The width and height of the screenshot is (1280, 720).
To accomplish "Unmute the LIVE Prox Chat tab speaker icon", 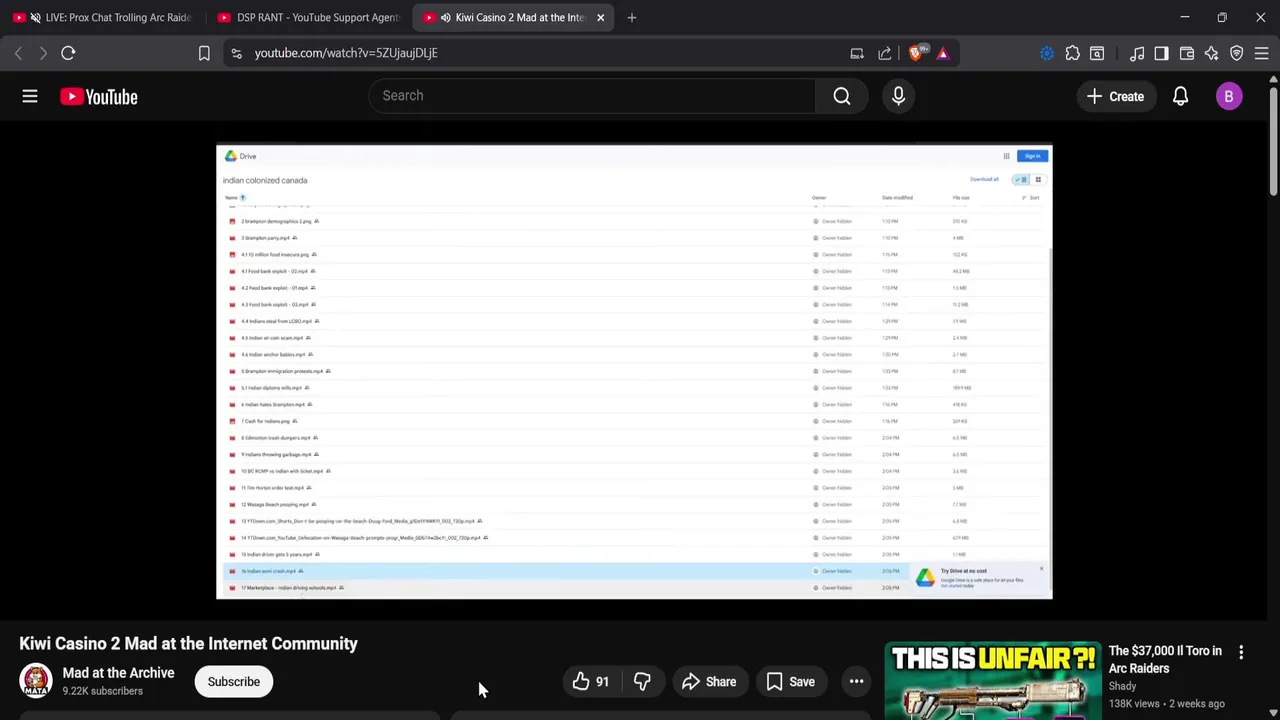I will pyautogui.click(x=36, y=18).
